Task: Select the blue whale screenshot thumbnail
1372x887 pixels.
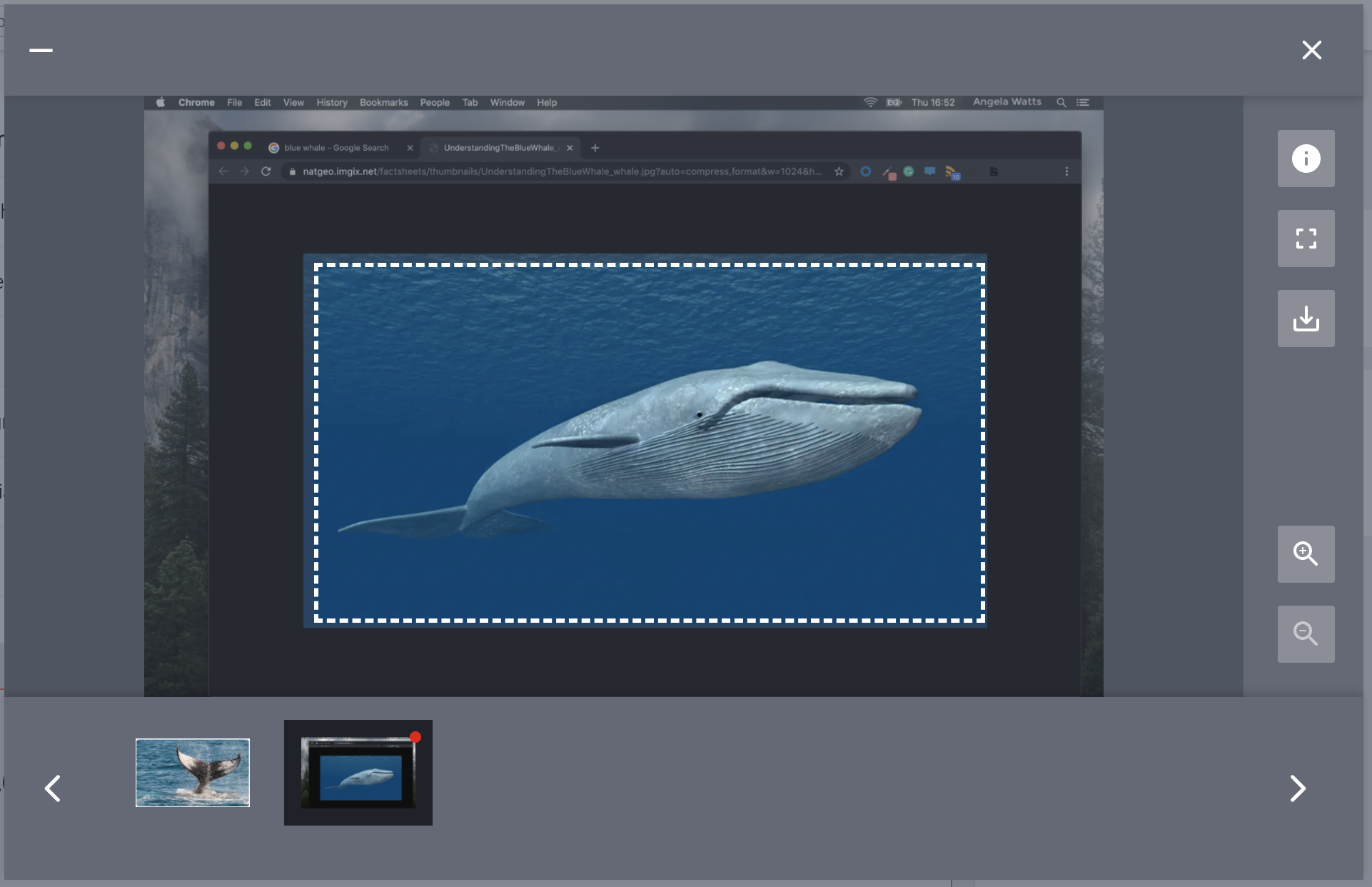Action: point(358,773)
